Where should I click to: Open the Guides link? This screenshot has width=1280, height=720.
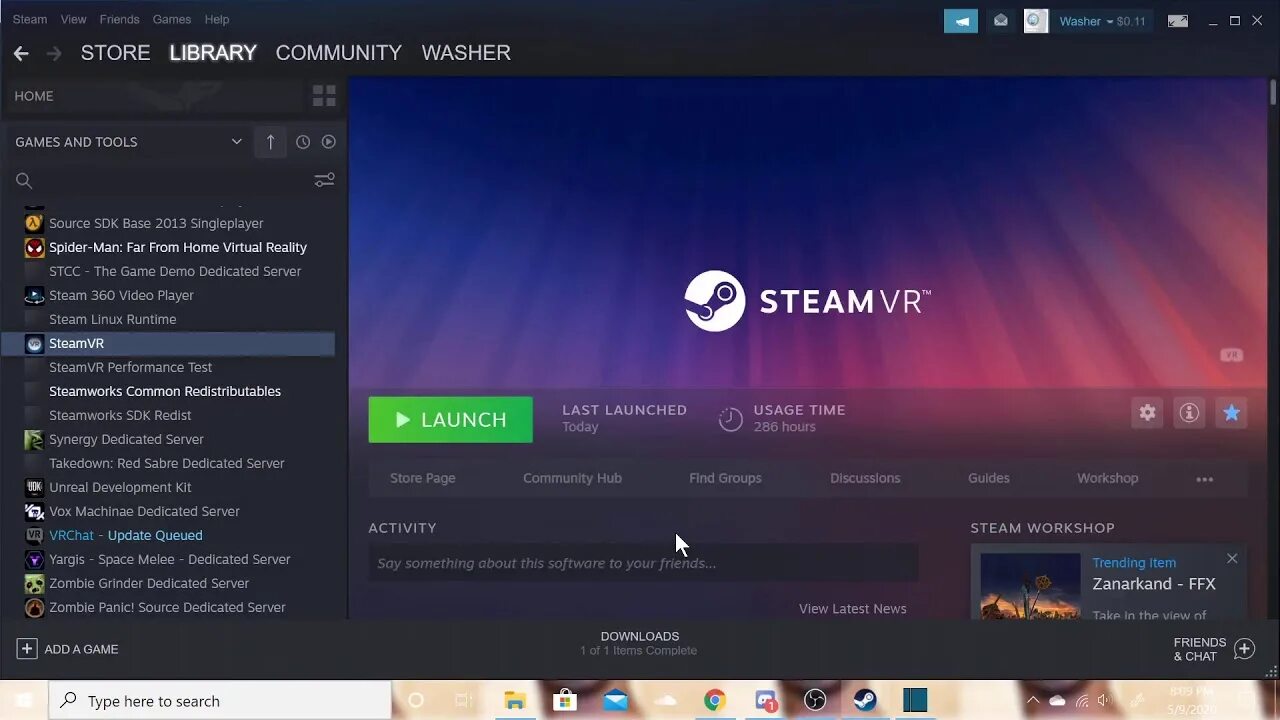point(989,478)
